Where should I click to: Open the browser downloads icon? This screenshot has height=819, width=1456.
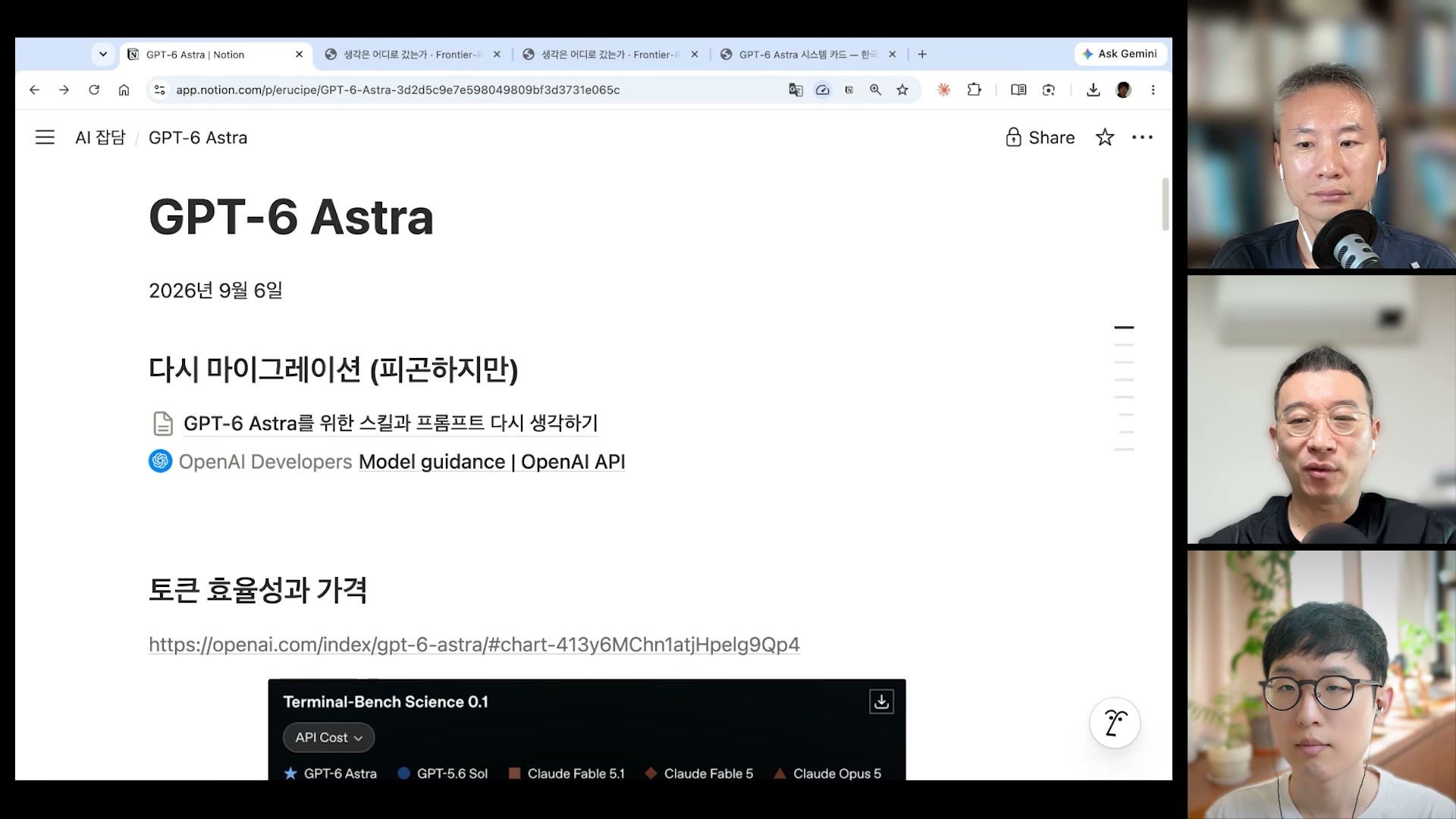click(1094, 89)
